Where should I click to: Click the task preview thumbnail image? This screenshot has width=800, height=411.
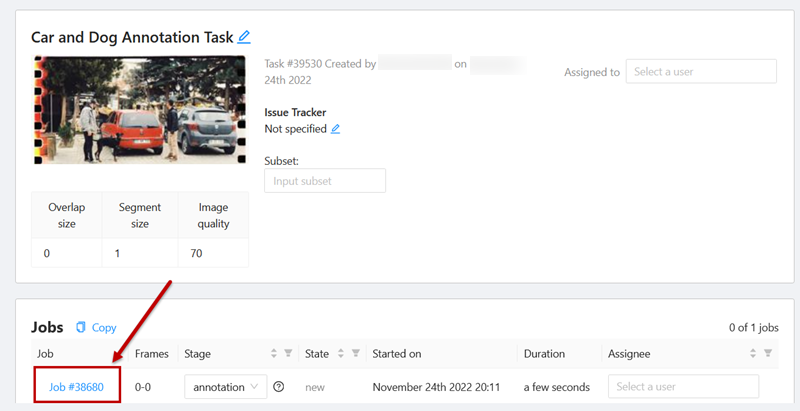pos(139,110)
